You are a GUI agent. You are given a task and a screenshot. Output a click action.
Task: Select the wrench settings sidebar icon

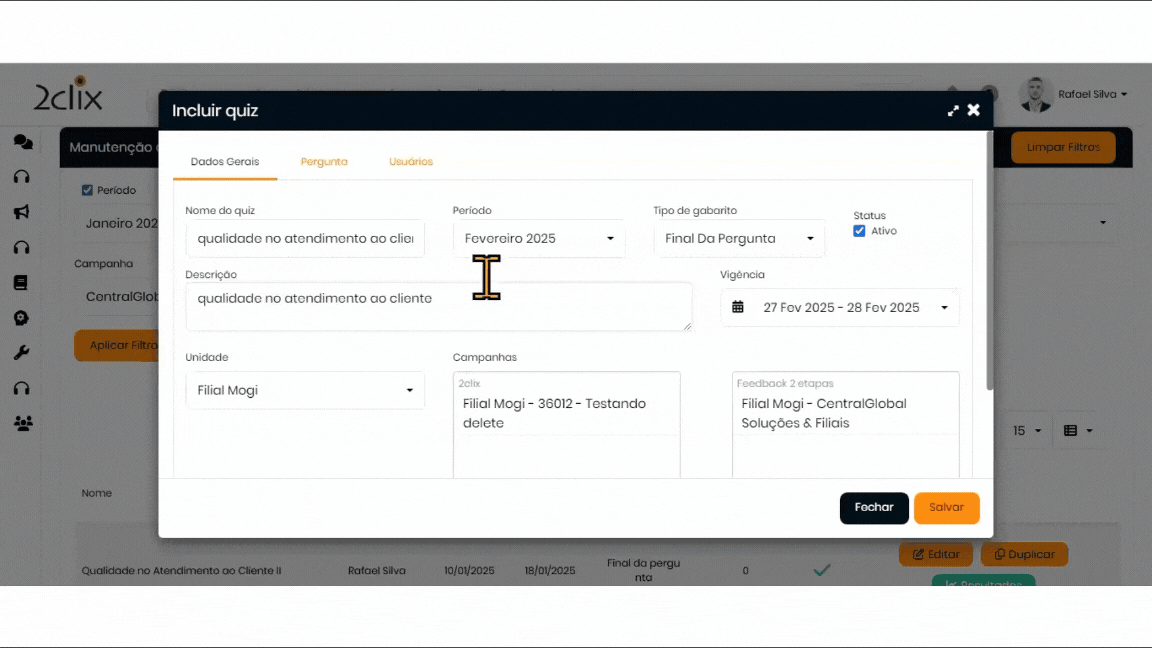[x=22, y=353]
